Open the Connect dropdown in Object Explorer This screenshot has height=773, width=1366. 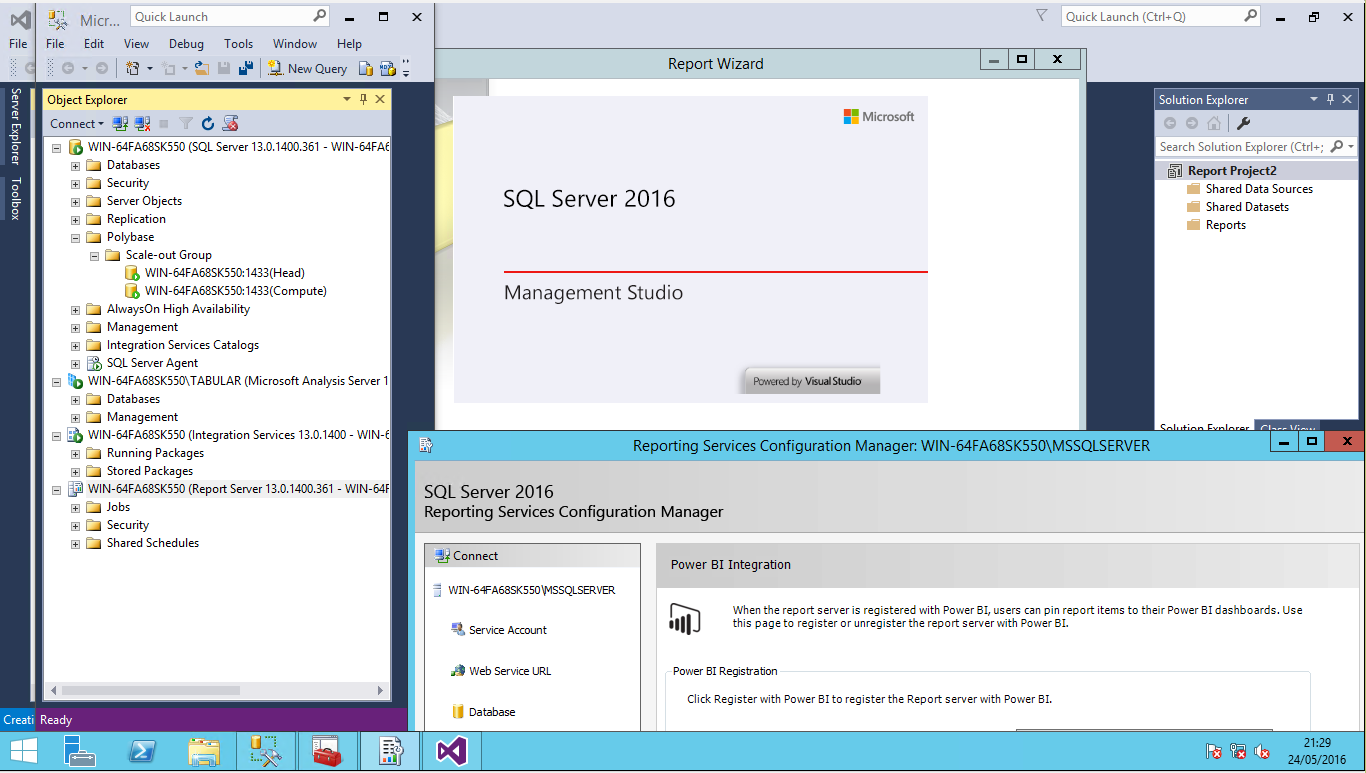coord(77,123)
